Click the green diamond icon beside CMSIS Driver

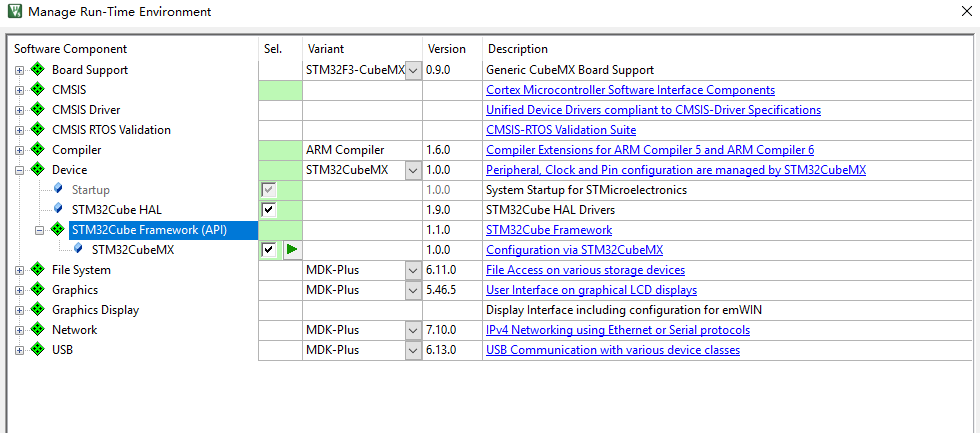point(38,109)
